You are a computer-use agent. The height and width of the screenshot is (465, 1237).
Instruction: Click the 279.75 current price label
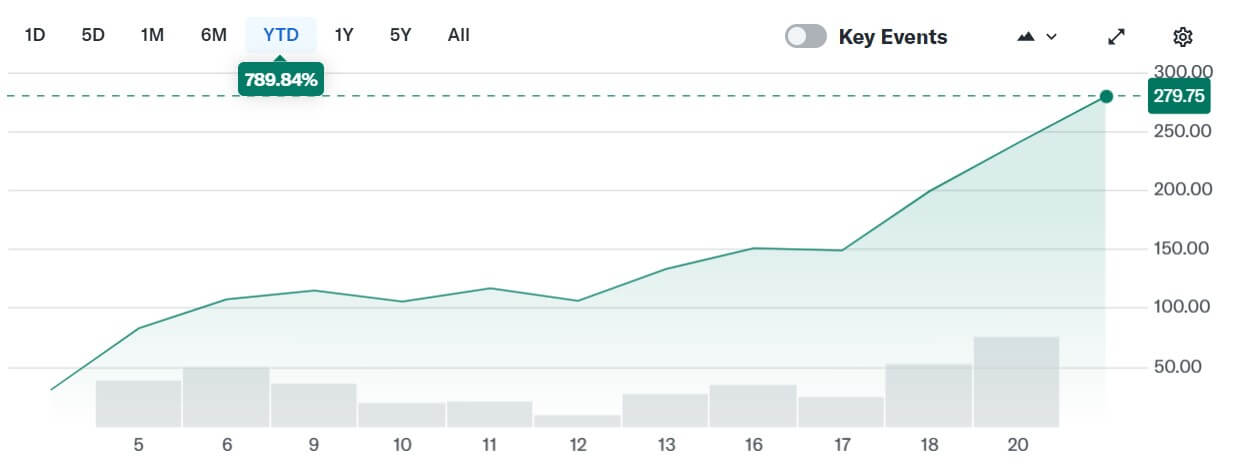point(1179,97)
